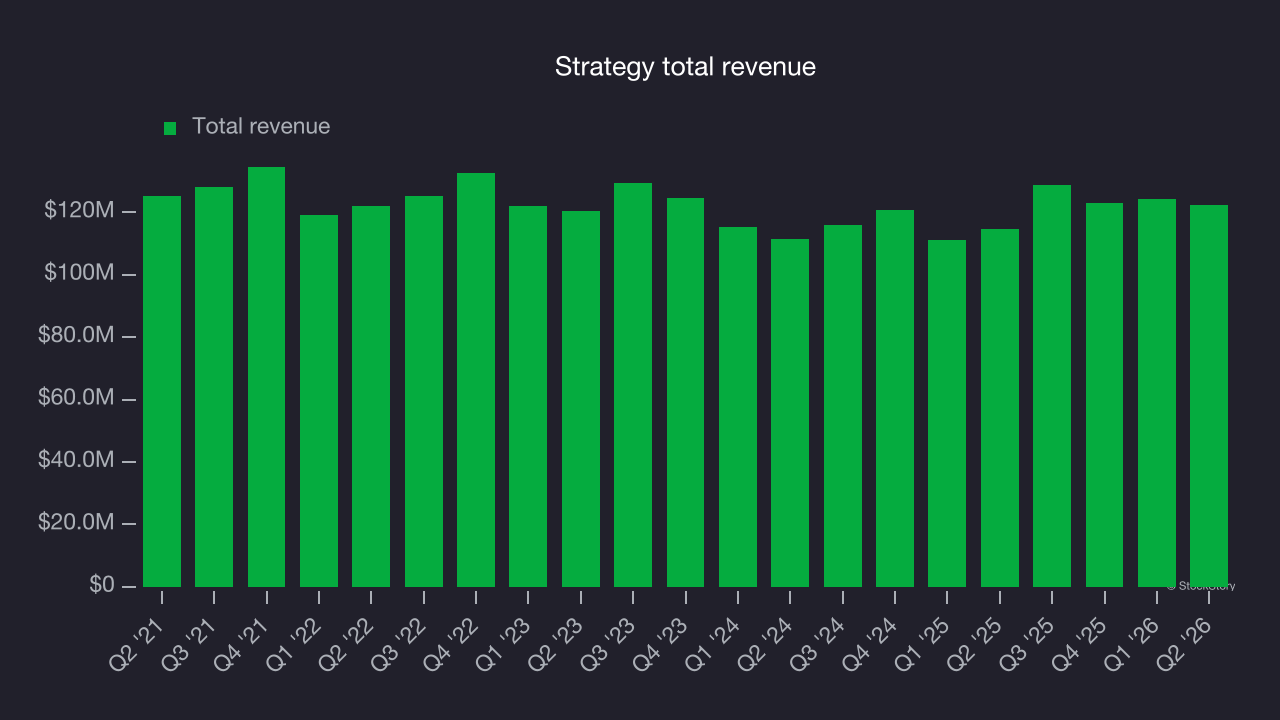Select the Q2 '23 revenue bar

pyautogui.click(x=581, y=399)
